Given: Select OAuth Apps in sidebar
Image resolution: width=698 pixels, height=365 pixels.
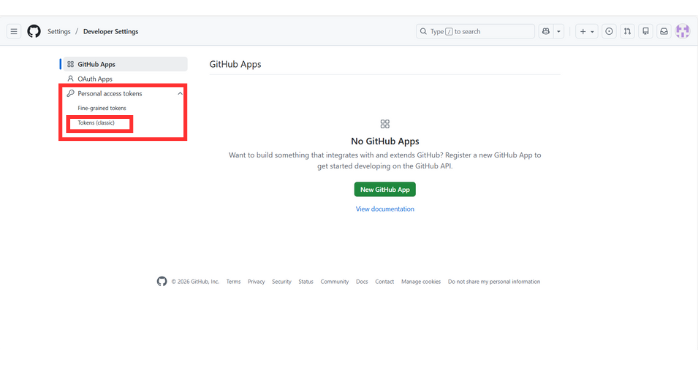Looking at the screenshot, I should pos(125,79).
